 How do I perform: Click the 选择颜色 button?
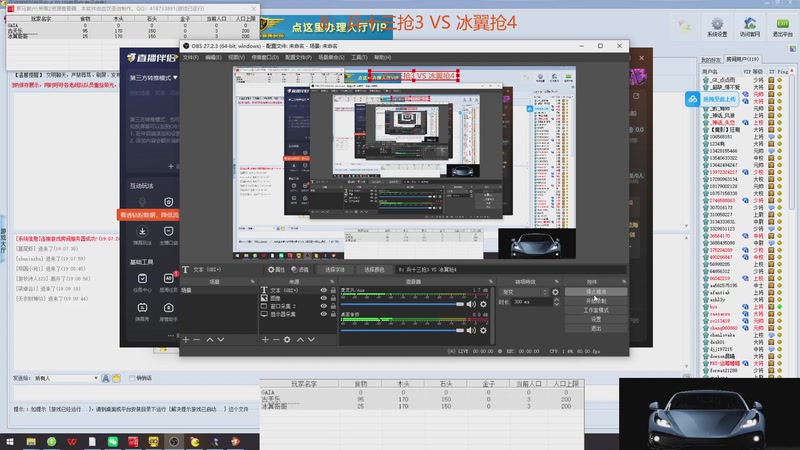374,270
